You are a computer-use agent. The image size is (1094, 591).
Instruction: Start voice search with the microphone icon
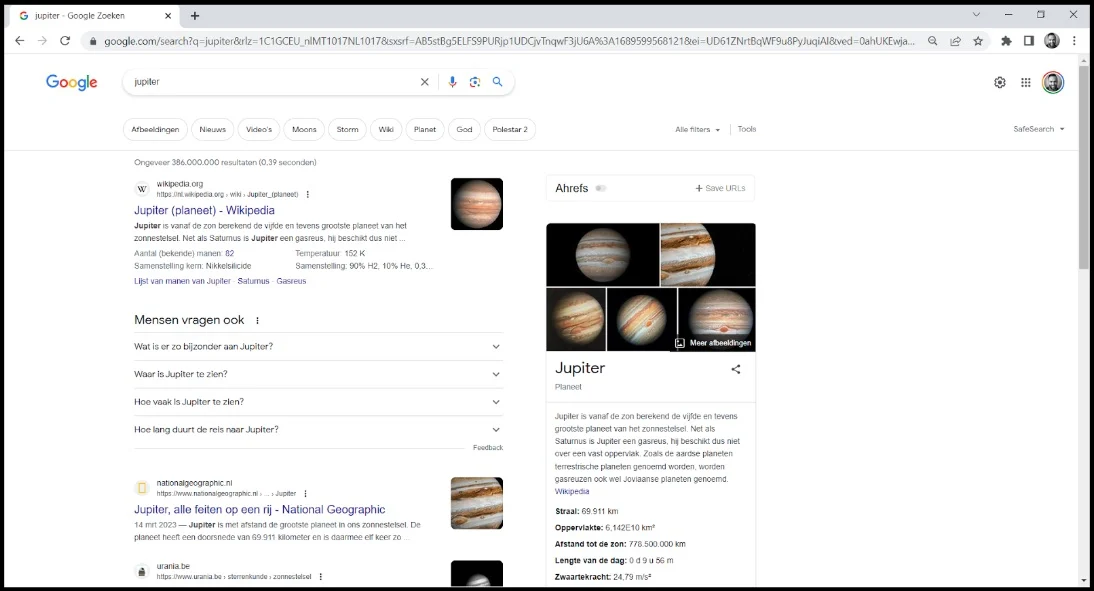452,82
